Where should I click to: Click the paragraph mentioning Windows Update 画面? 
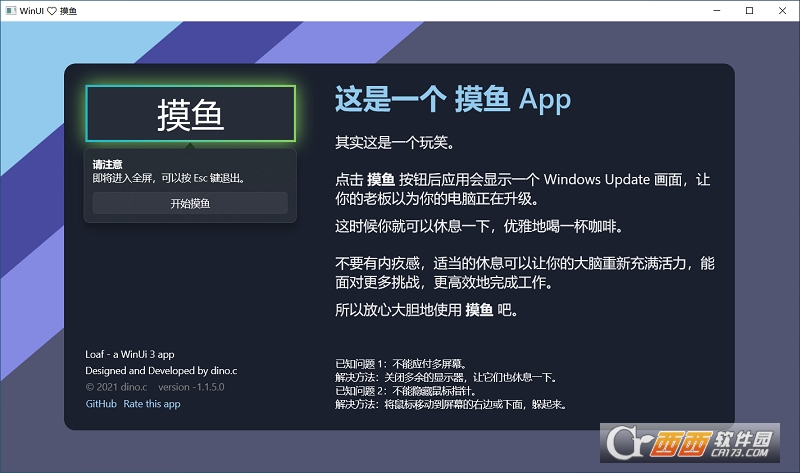pyautogui.click(x=522, y=189)
